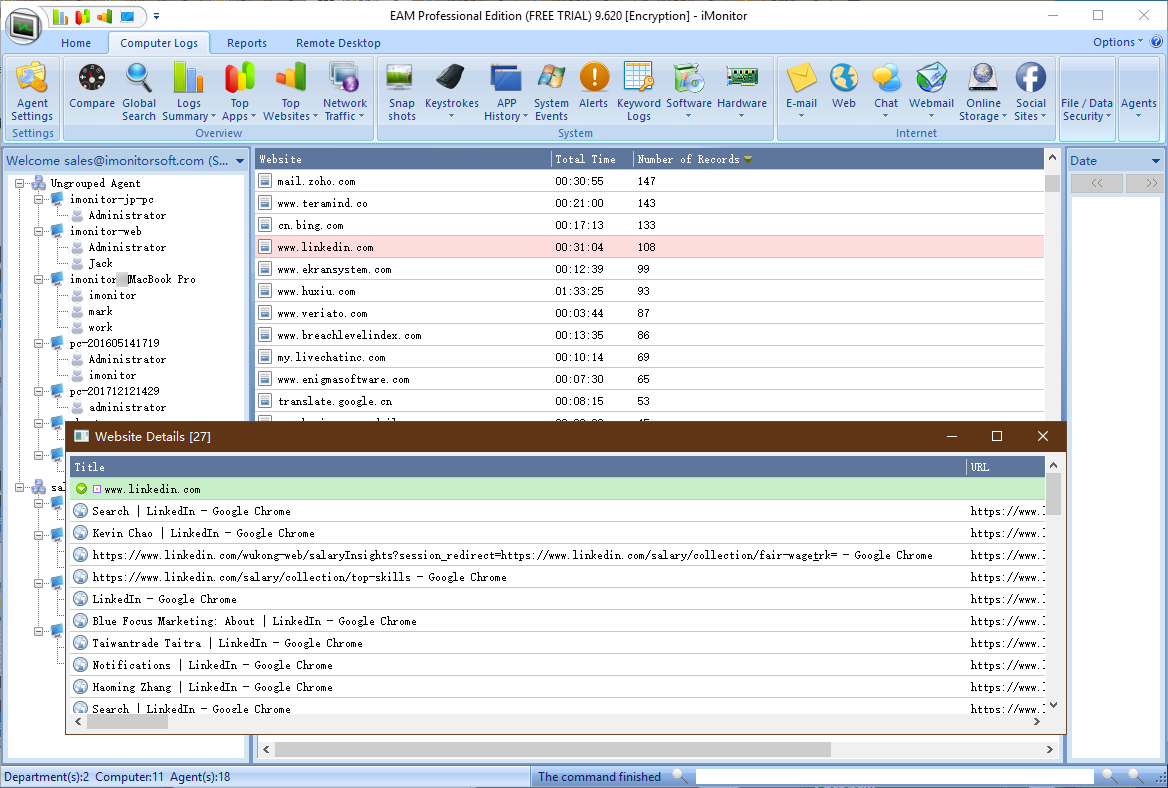Collapse the imonitor-web computer node
The height and width of the screenshot is (788, 1168).
click(38, 232)
